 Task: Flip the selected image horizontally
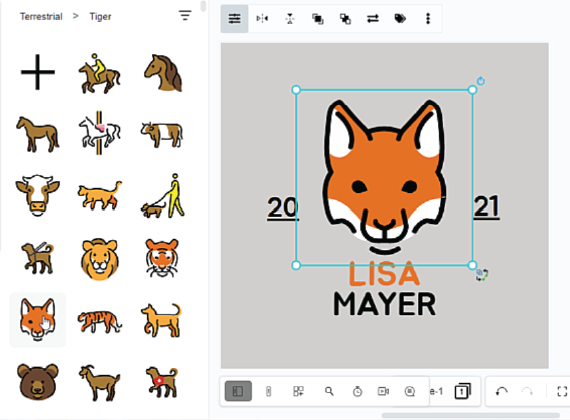point(262,19)
